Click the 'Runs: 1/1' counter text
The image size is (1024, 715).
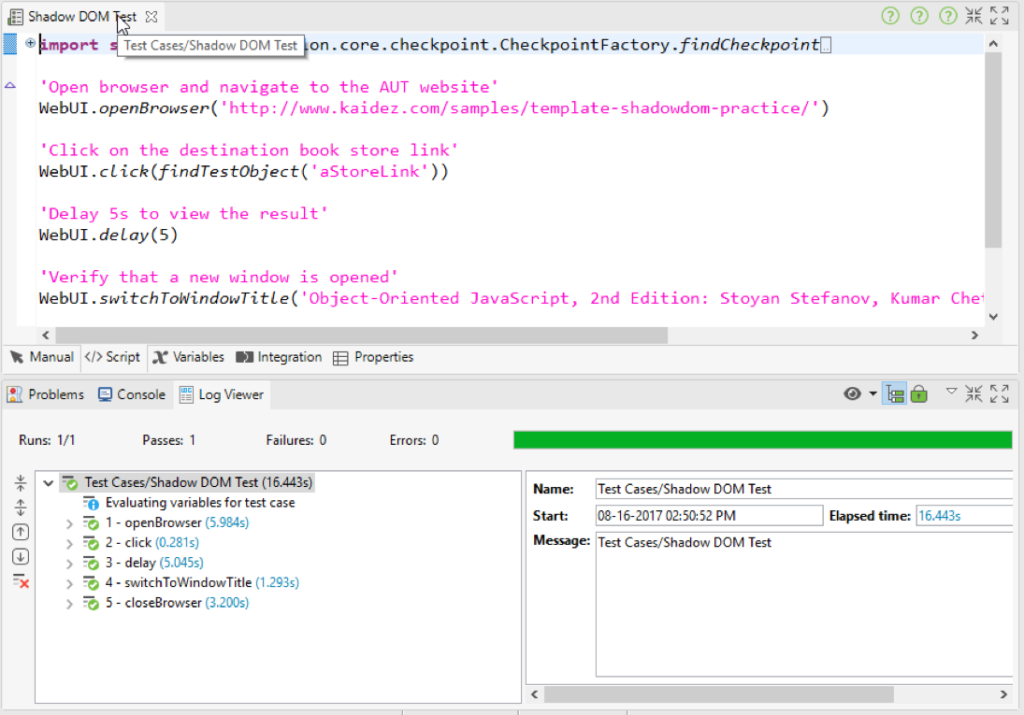[x=47, y=441]
